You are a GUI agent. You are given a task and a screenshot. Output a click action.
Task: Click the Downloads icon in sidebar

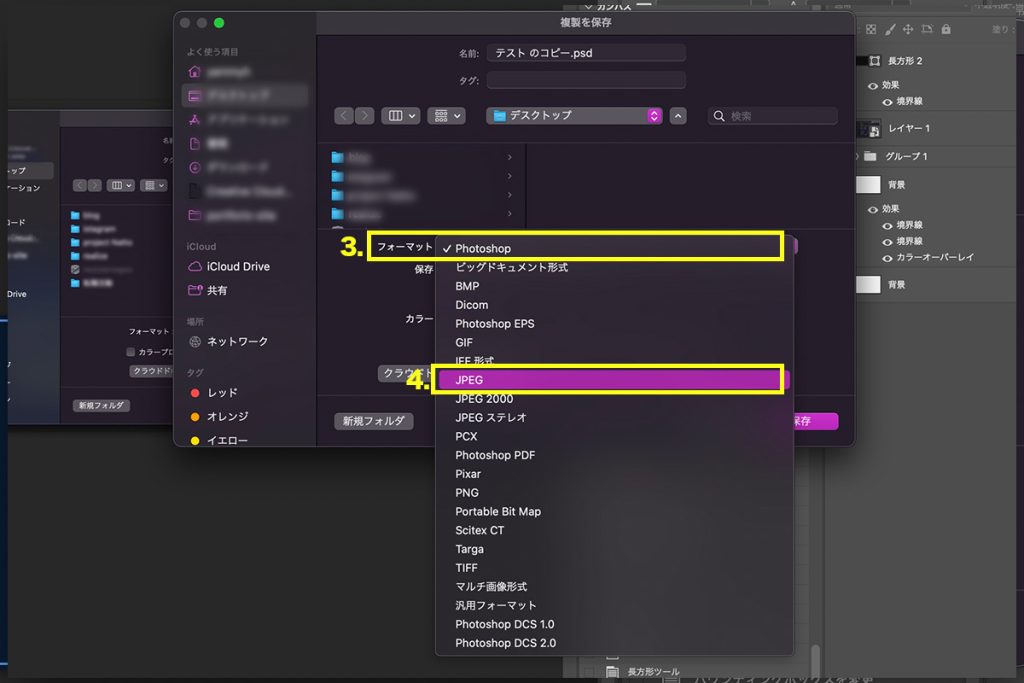point(195,168)
